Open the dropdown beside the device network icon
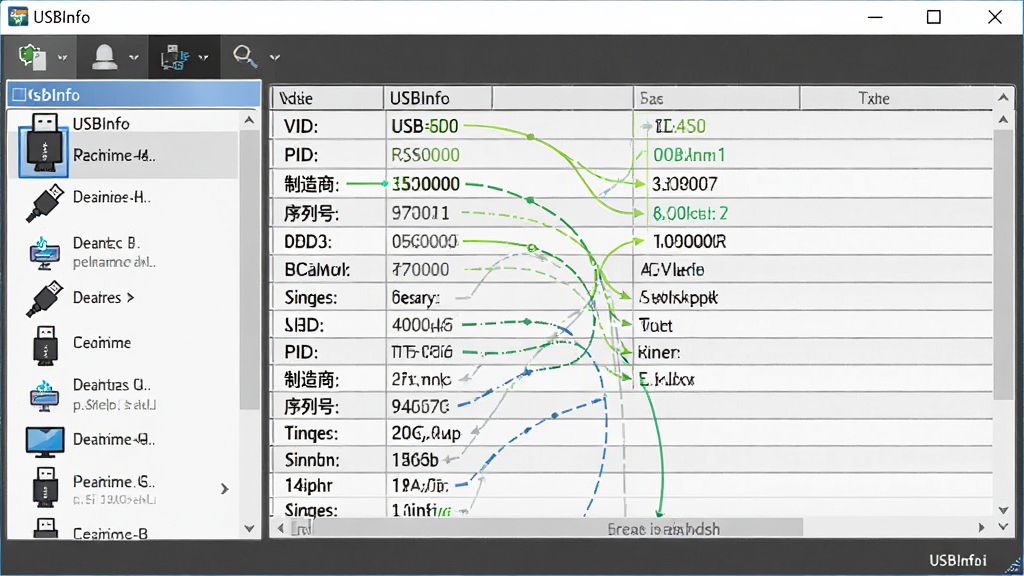 coord(204,57)
